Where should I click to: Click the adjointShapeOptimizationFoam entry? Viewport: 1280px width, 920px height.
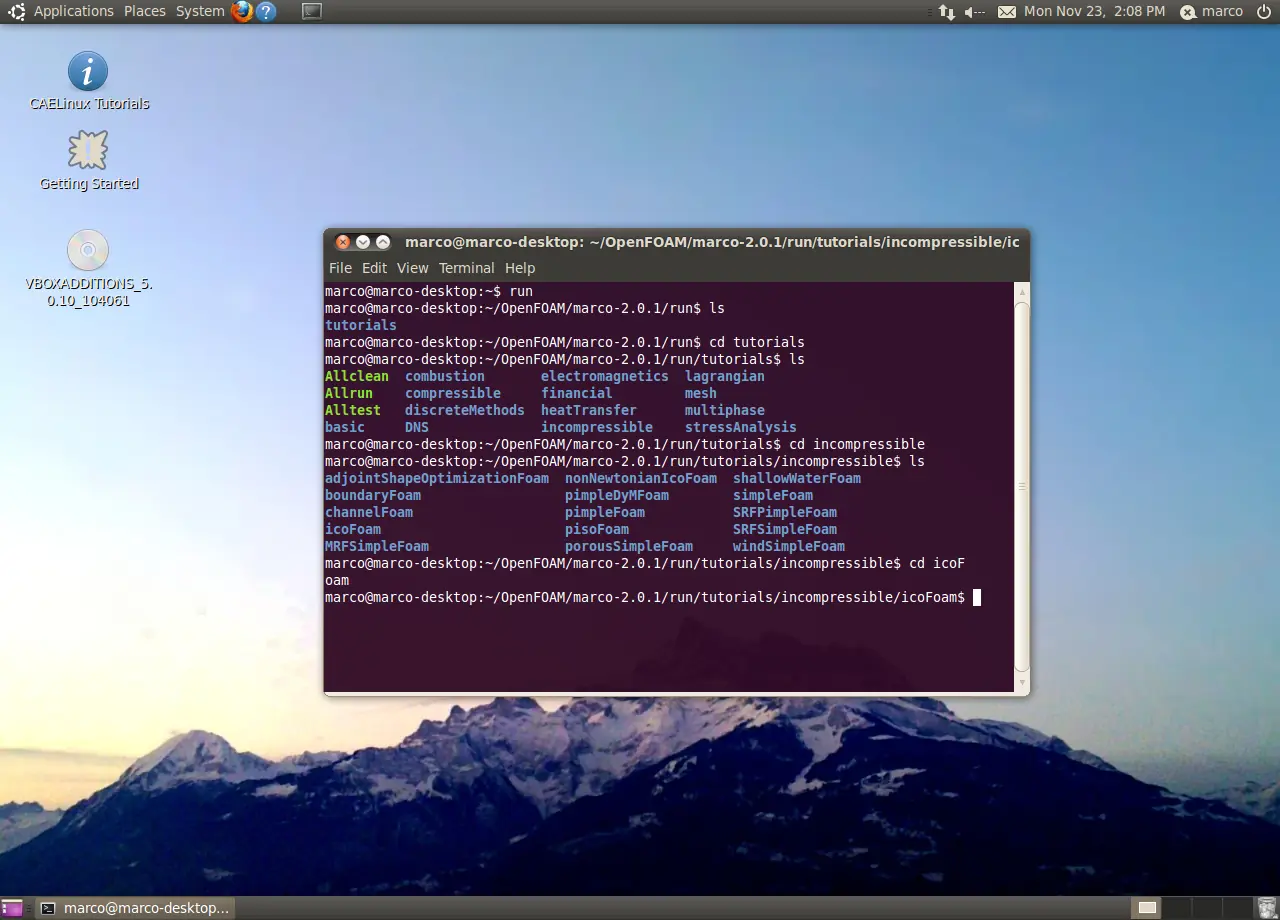click(x=437, y=478)
